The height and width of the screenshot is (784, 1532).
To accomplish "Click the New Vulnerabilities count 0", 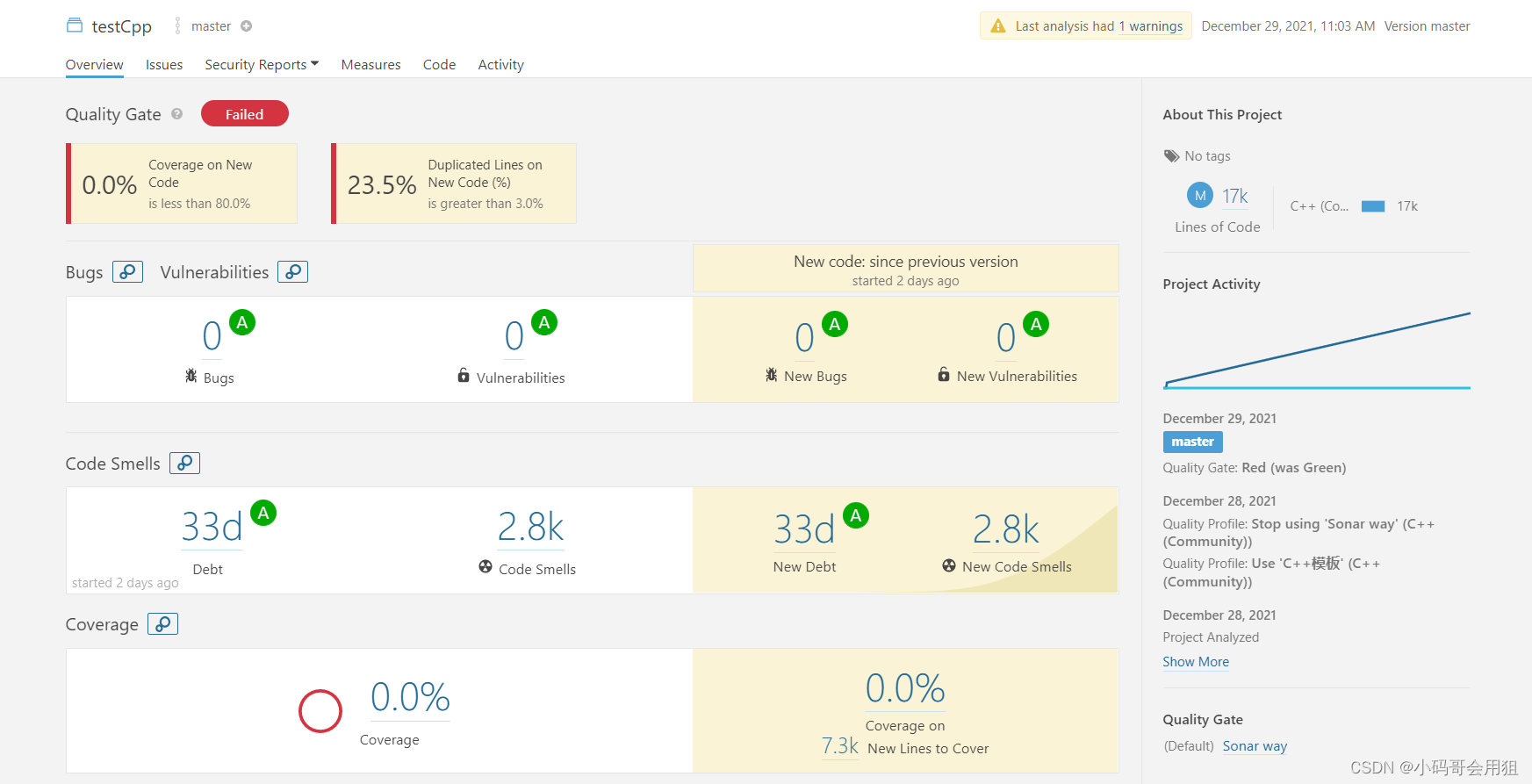I will [x=1005, y=338].
